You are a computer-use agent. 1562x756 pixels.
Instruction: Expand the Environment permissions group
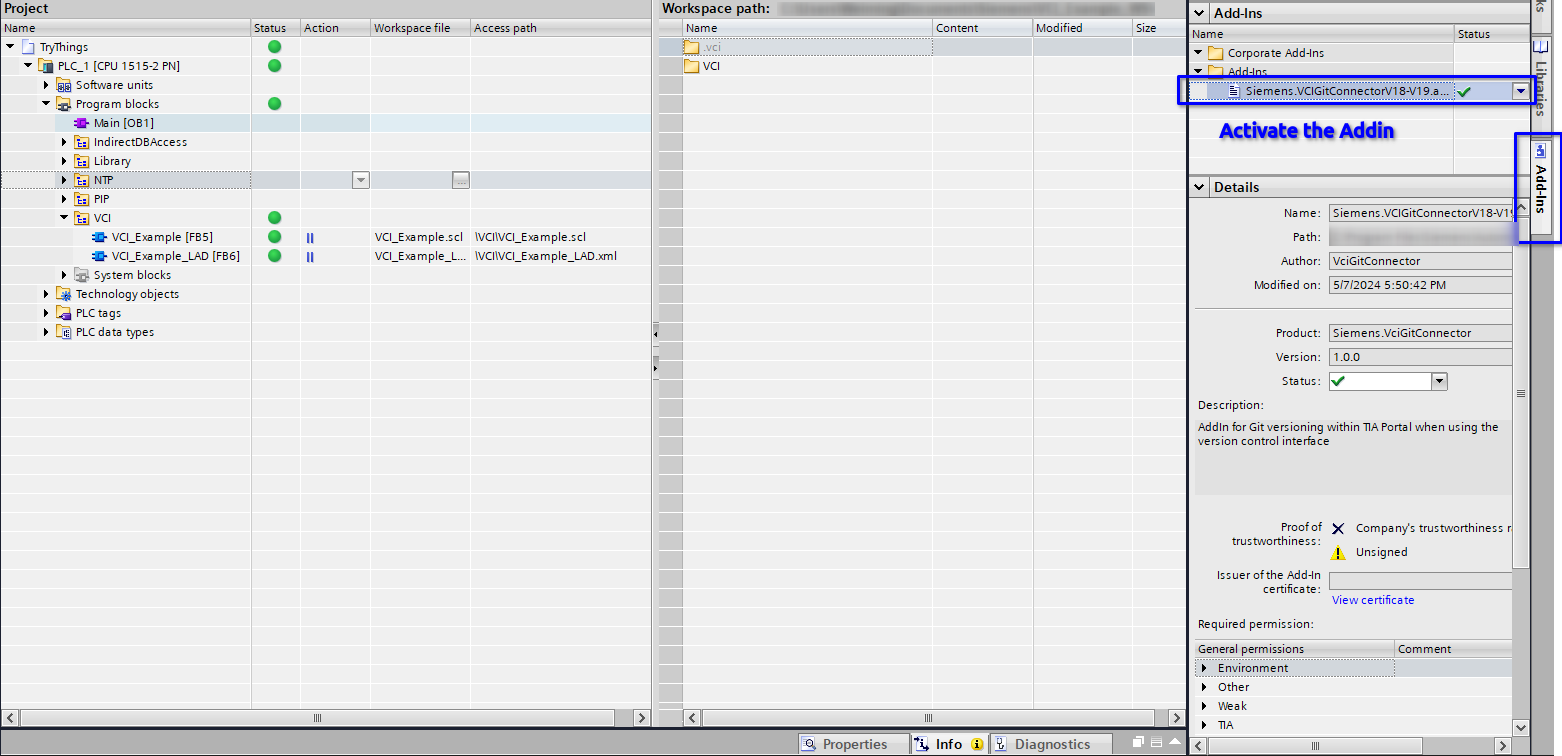tap(1205, 668)
